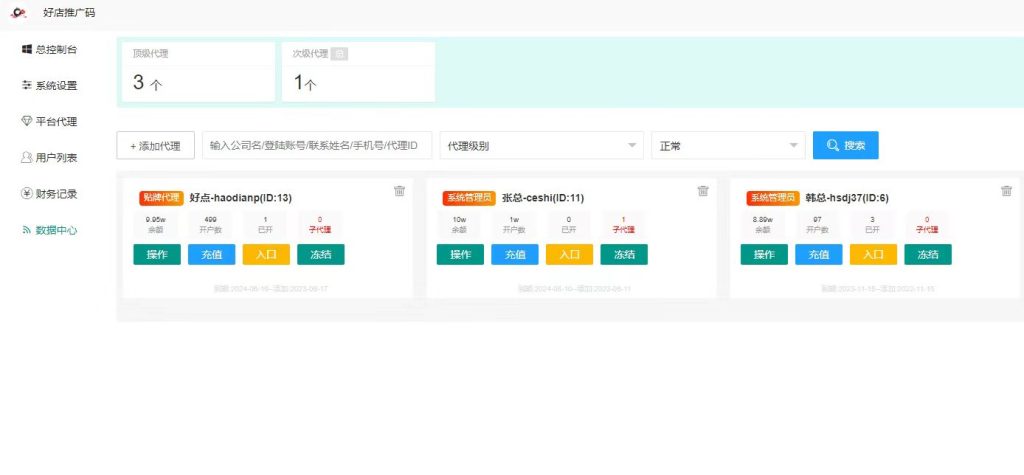Image resolution: width=1024 pixels, height=475 pixels.
Task: Click 入口 for 韩总-hsdj37
Action: coord(873,255)
